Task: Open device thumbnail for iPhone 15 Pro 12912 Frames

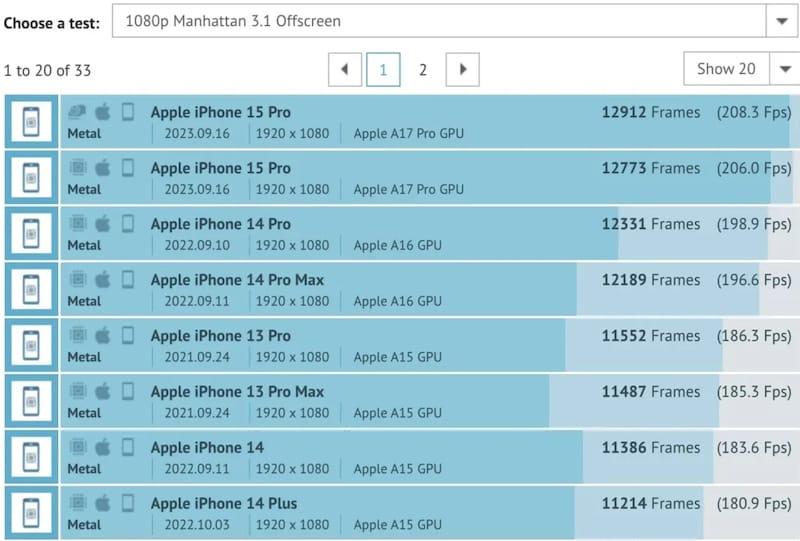Action: [31, 121]
